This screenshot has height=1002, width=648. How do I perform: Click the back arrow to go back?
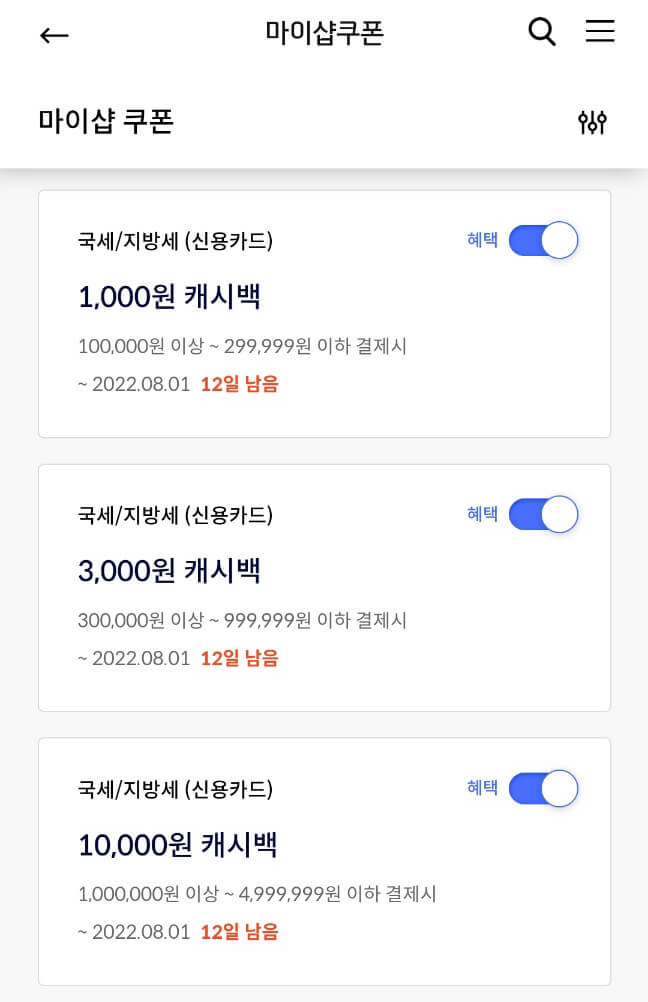(x=54, y=35)
